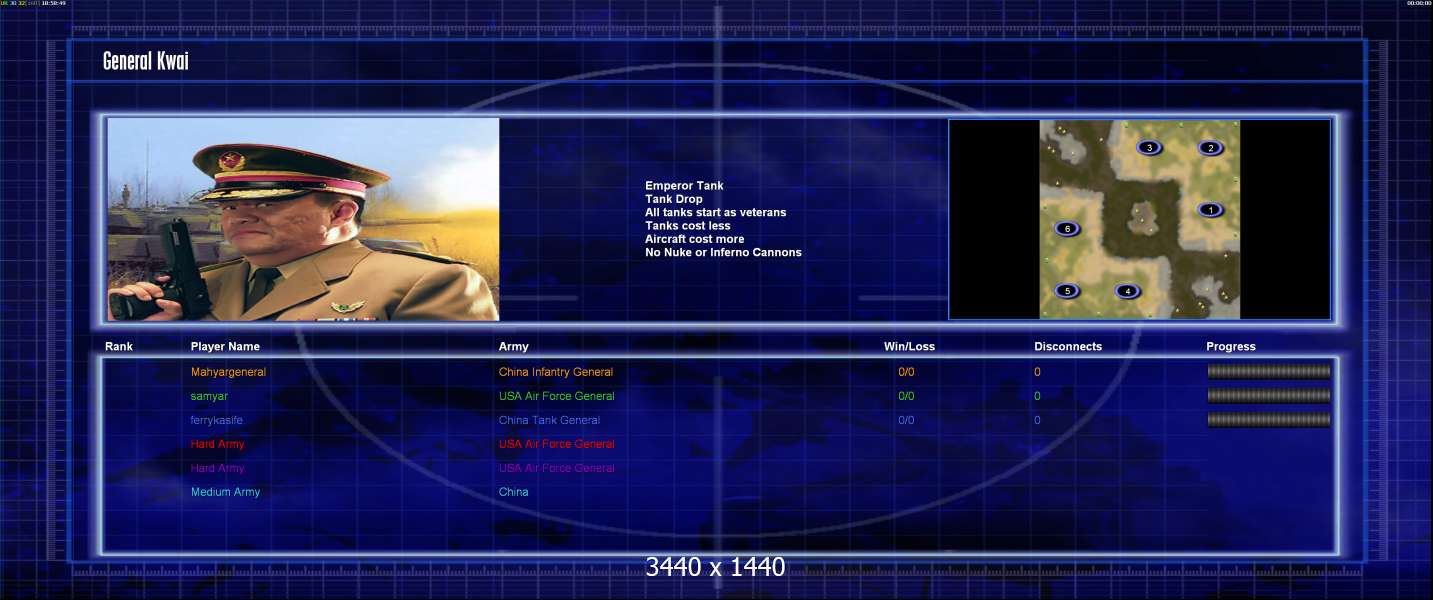The height and width of the screenshot is (600, 1433).
Task: Click the Tank Drop ability line
Action: click(674, 199)
